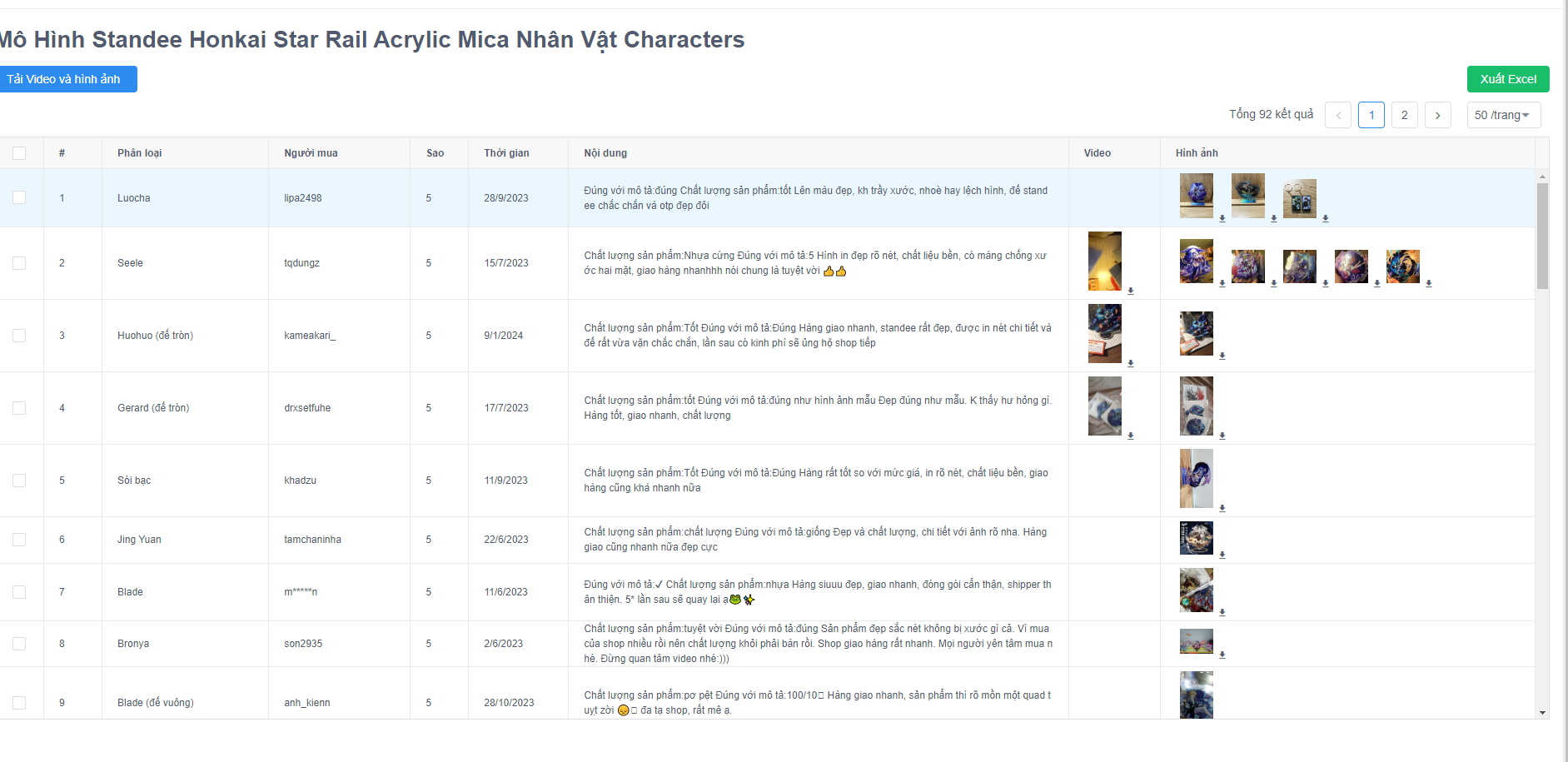Switch to page 1
The image size is (1568, 762).
tap(1371, 115)
